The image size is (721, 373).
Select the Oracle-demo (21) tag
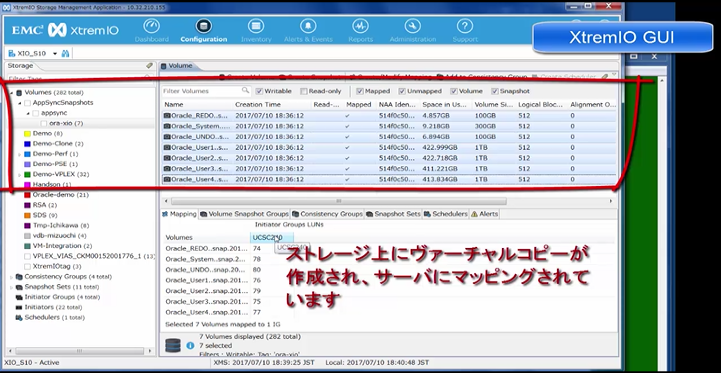(61, 195)
